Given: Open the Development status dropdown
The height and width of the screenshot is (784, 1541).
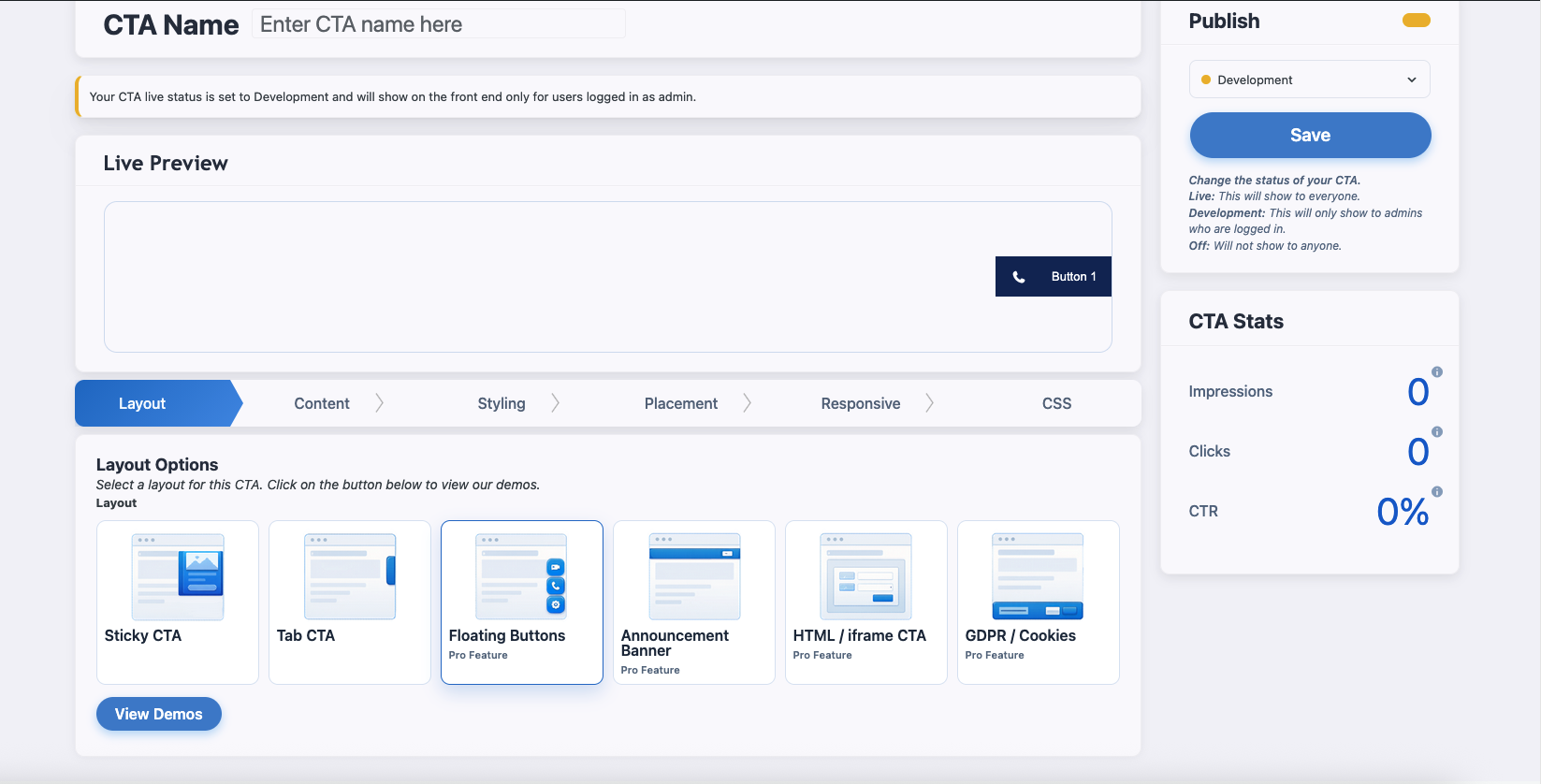Looking at the screenshot, I should pyautogui.click(x=1309, y=80).
